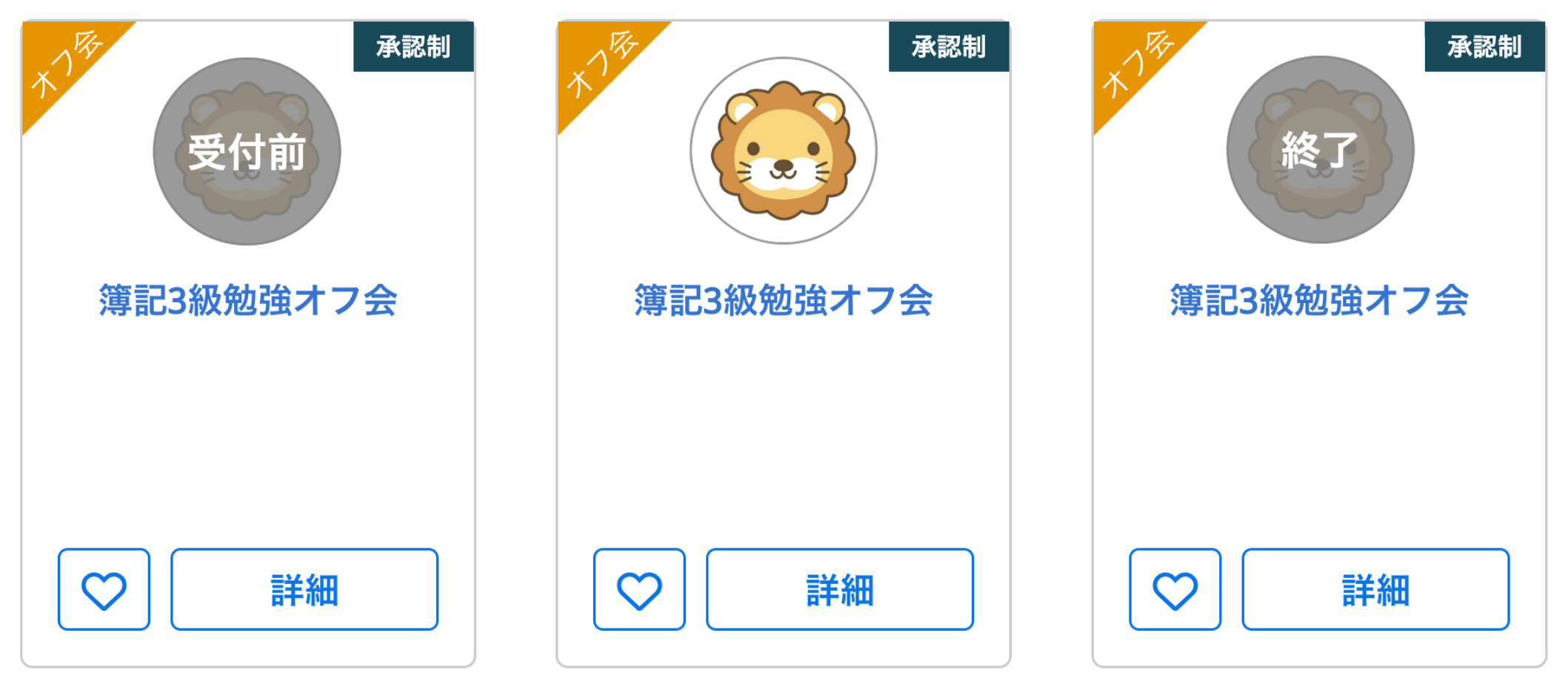
Task: Click the 承認制 badge on the third card
Action: tap(1484, 47)
